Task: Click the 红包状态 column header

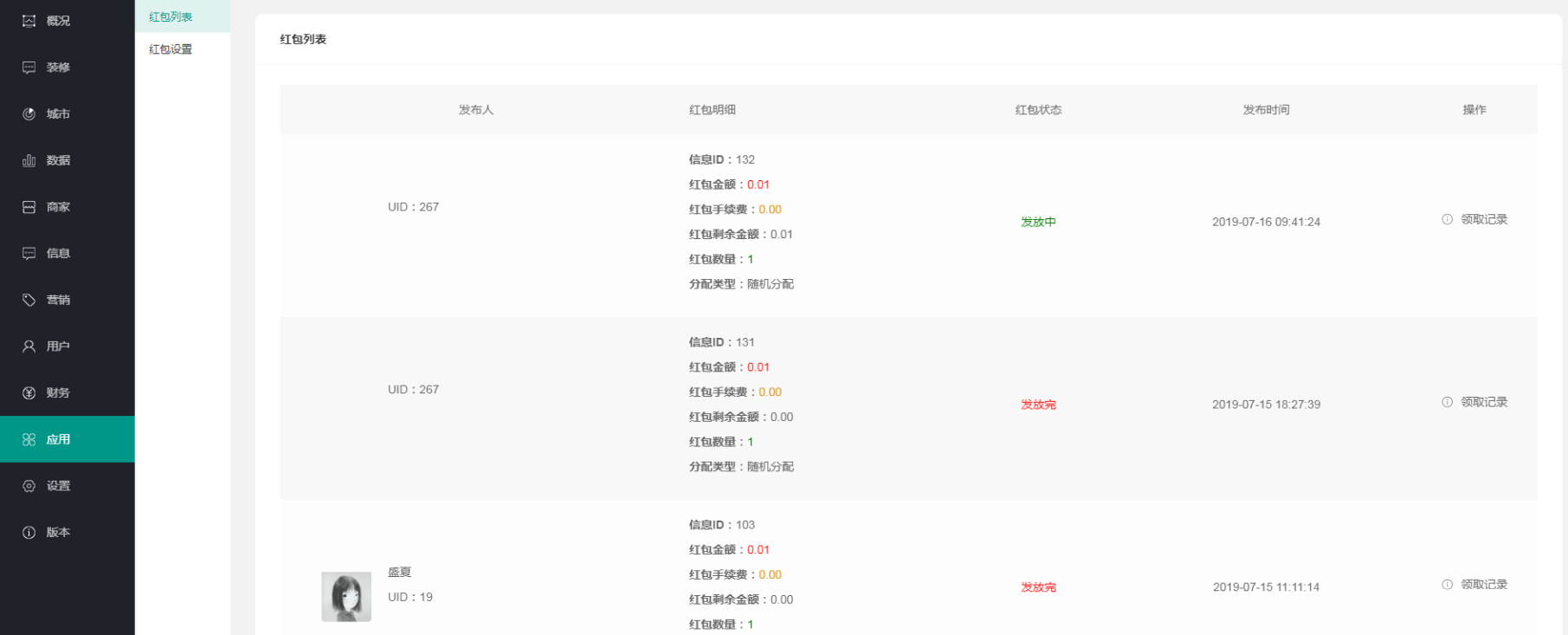Action: click(x=1038, y=110)
